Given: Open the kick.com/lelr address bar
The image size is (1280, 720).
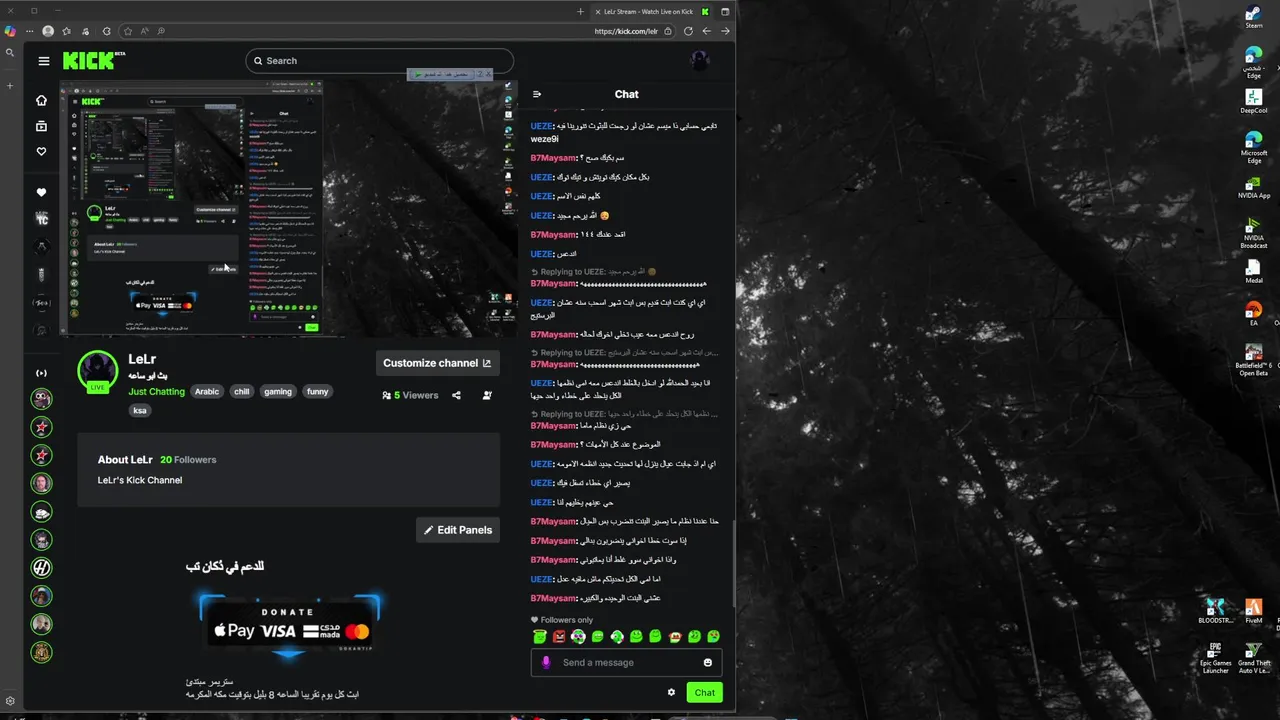Looking at the screenshot, I should click(x=626, y=31).
